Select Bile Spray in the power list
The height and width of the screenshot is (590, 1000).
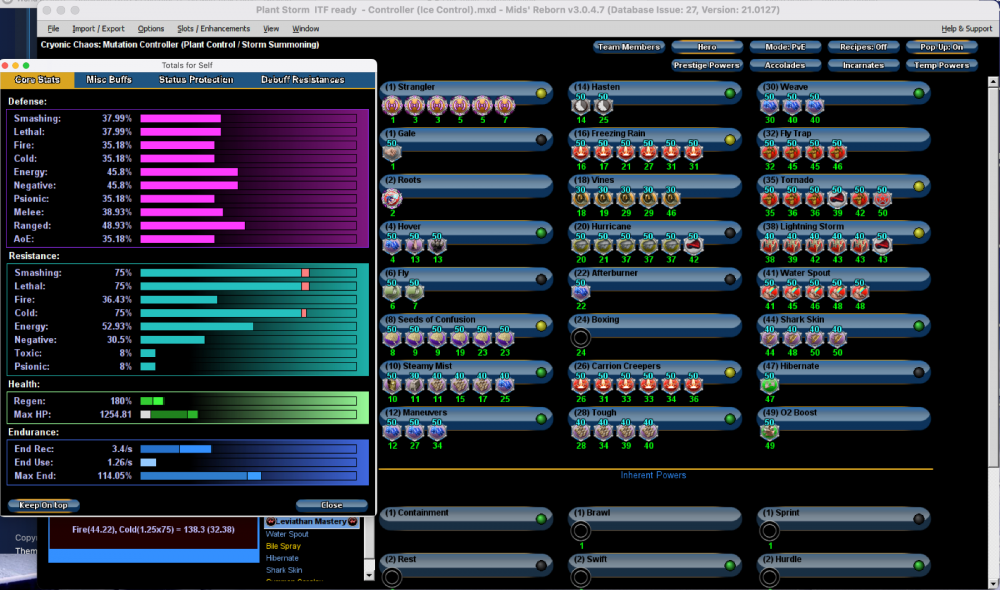pyautogui.click(x=282, y=546)
